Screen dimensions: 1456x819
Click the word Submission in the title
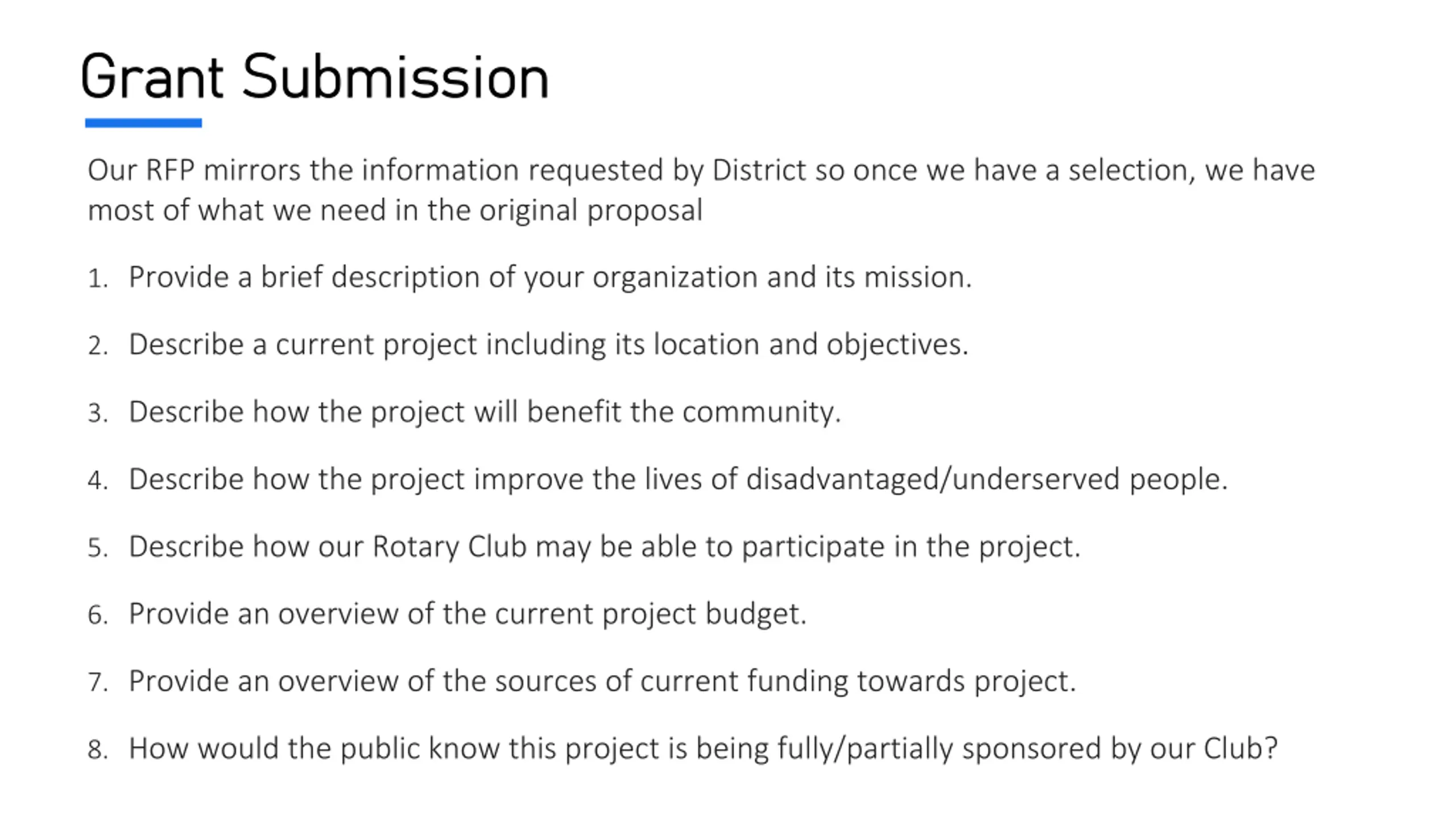396,76
